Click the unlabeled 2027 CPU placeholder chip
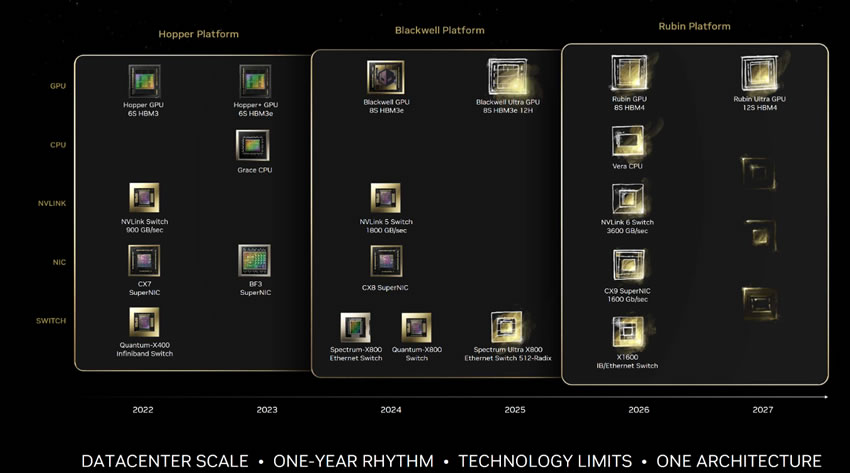The image size is (850, 473). (x=759, y=173)
